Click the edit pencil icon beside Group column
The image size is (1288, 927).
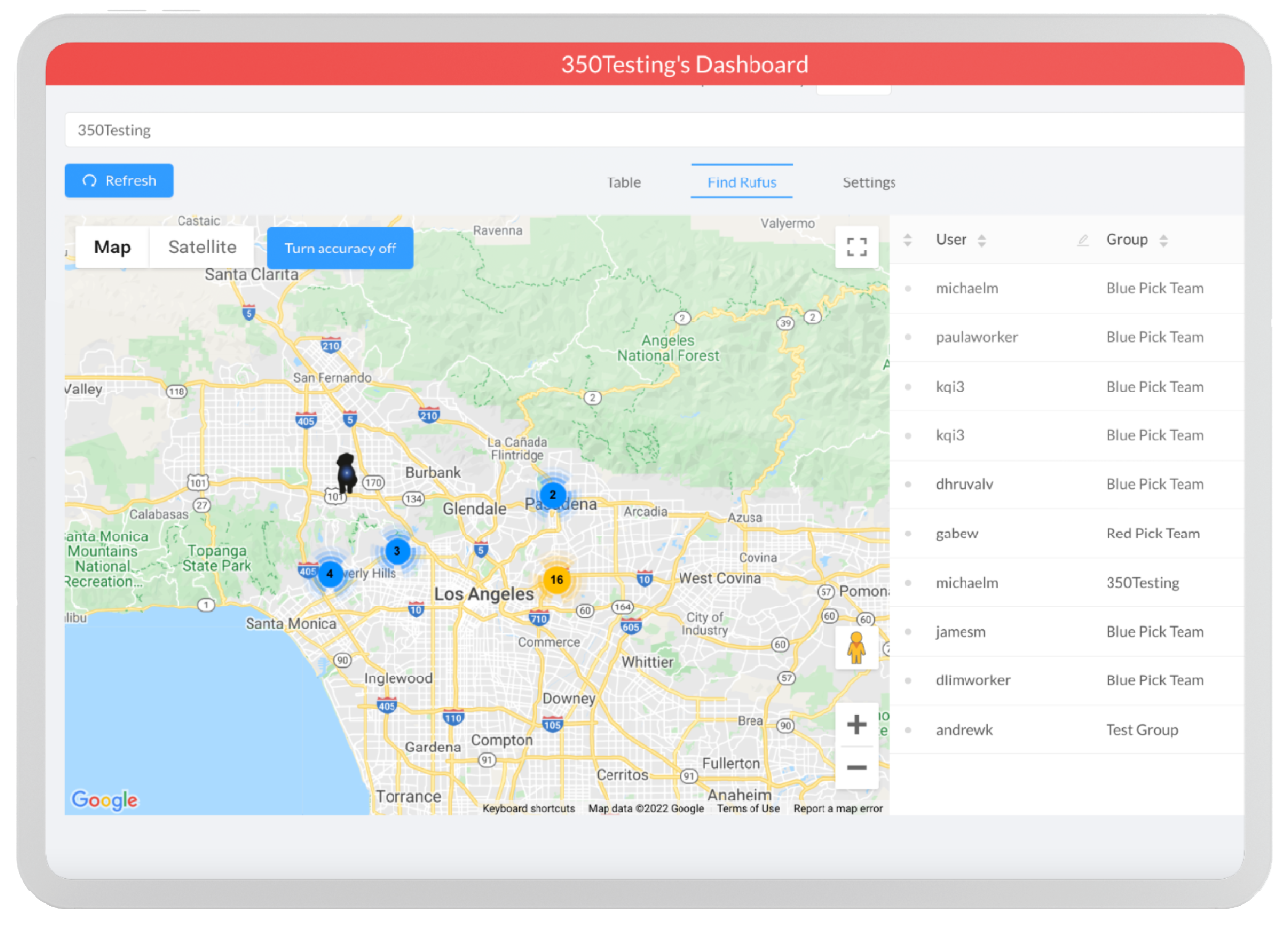pyautogui.click(x=1081, y=239)
